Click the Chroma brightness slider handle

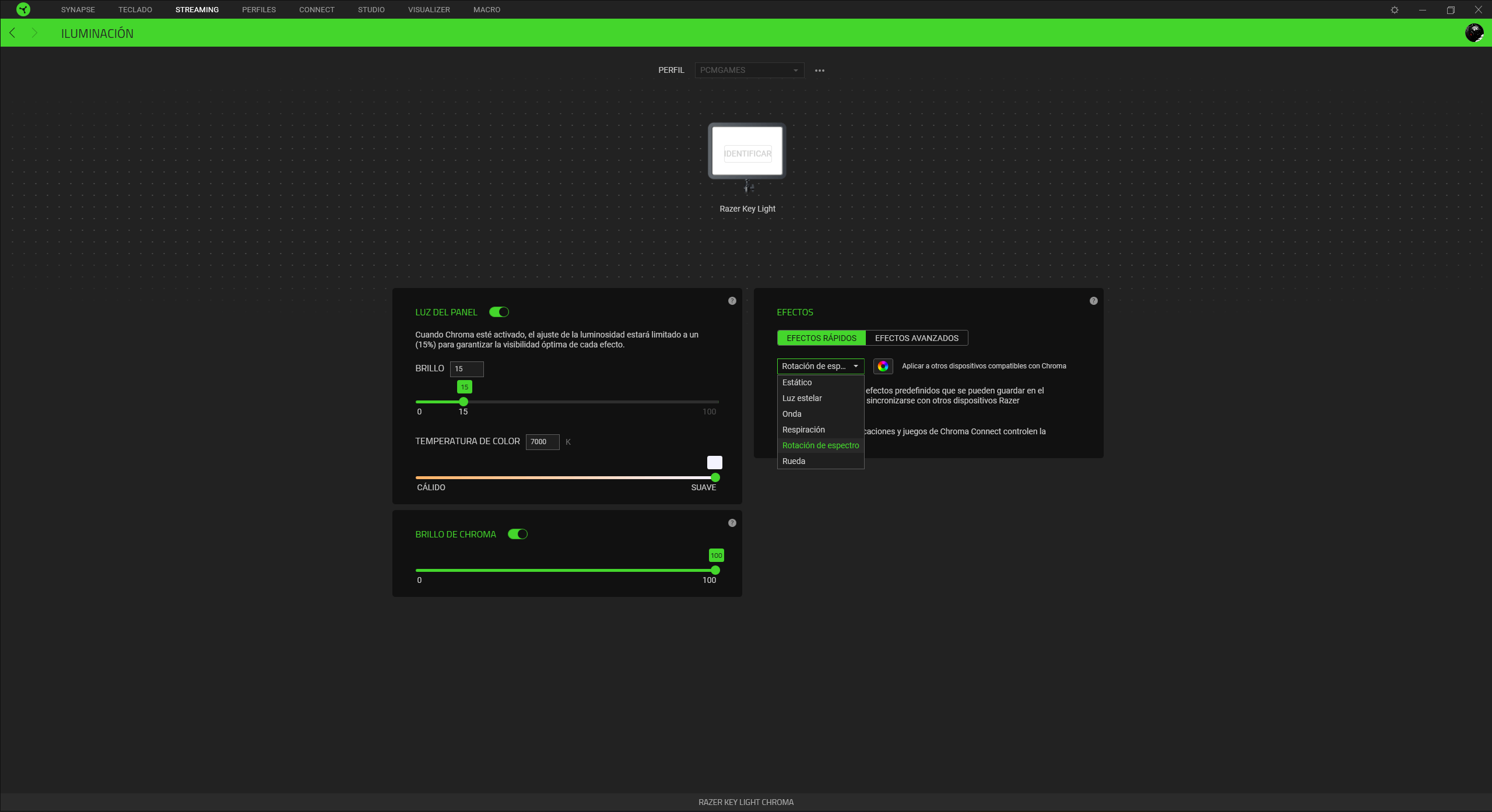click(715, 570)
